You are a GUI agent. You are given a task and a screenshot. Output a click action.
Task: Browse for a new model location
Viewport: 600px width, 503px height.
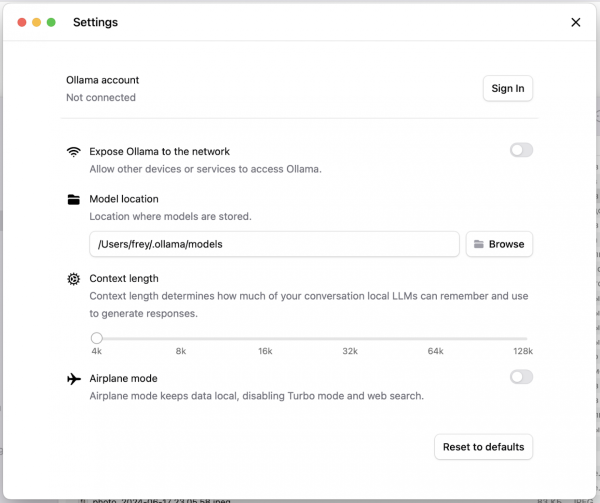click(499, 244)
